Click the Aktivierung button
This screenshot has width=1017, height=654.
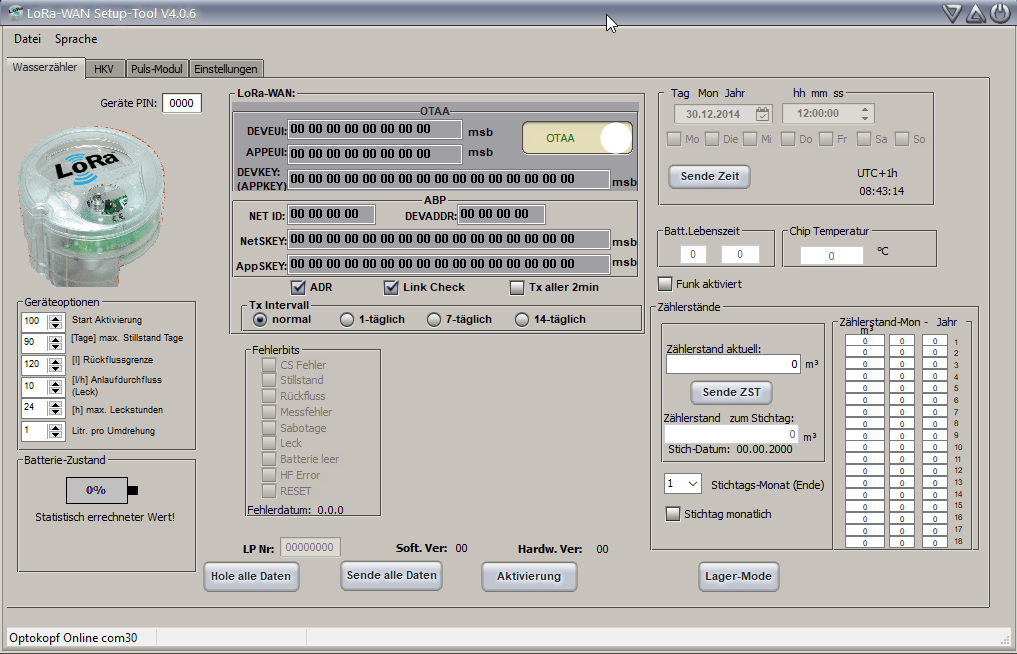coord(529,577)
